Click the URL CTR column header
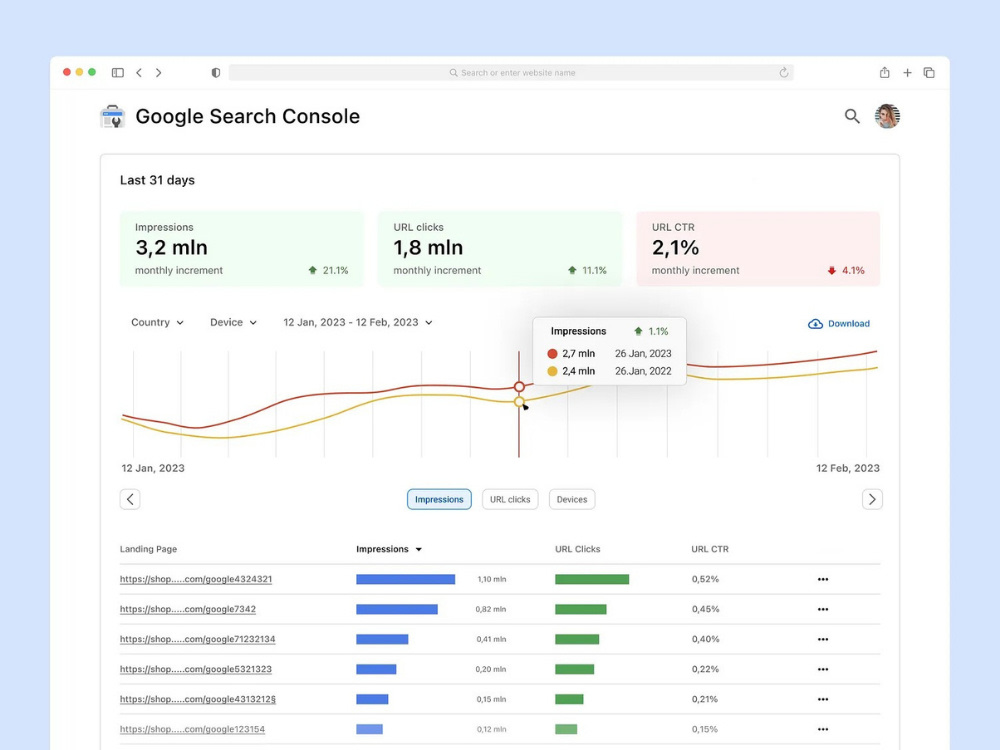The image size is (1000, 750). tap(710, 549)
